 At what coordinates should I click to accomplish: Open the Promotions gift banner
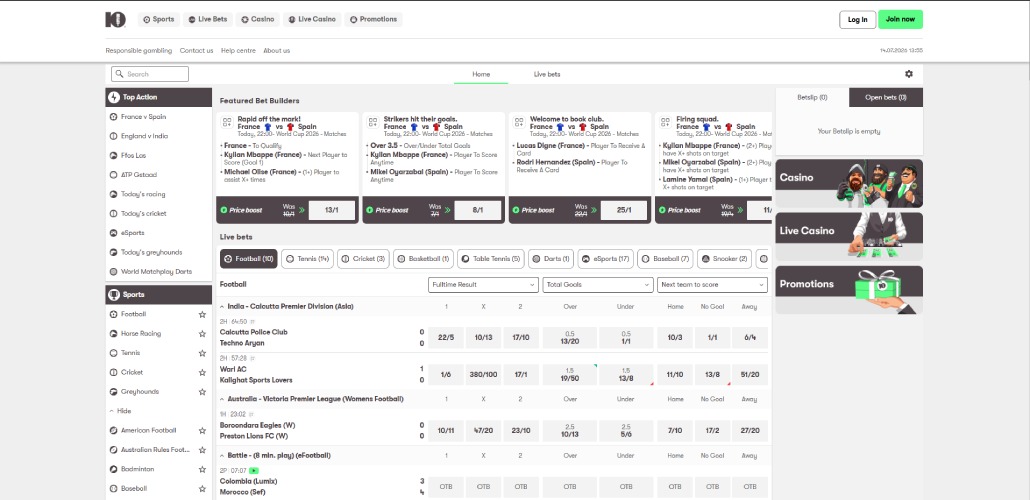[x=849, y=290]
